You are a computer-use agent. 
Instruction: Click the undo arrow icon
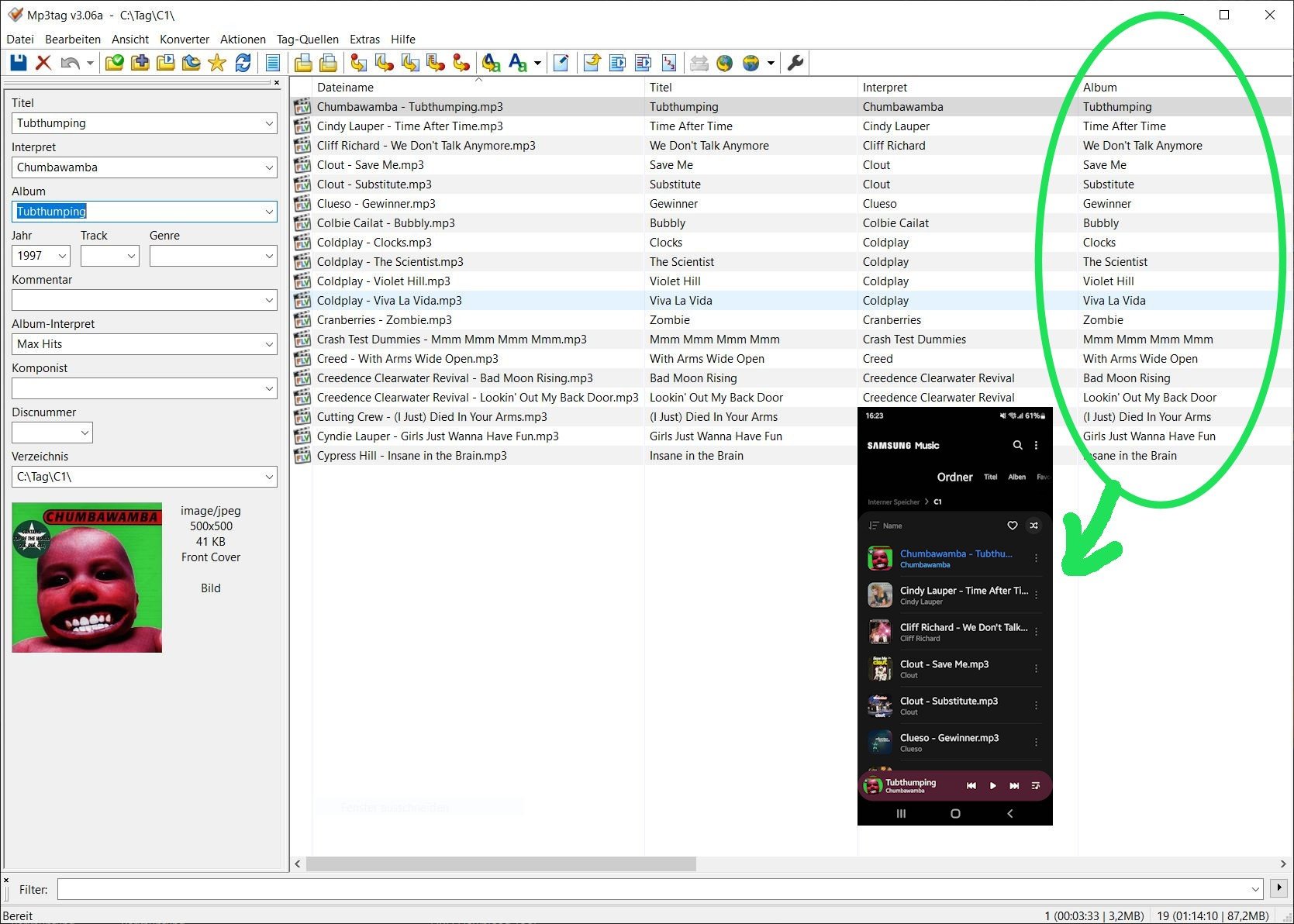pyautogui.click(x=70, y=63)
